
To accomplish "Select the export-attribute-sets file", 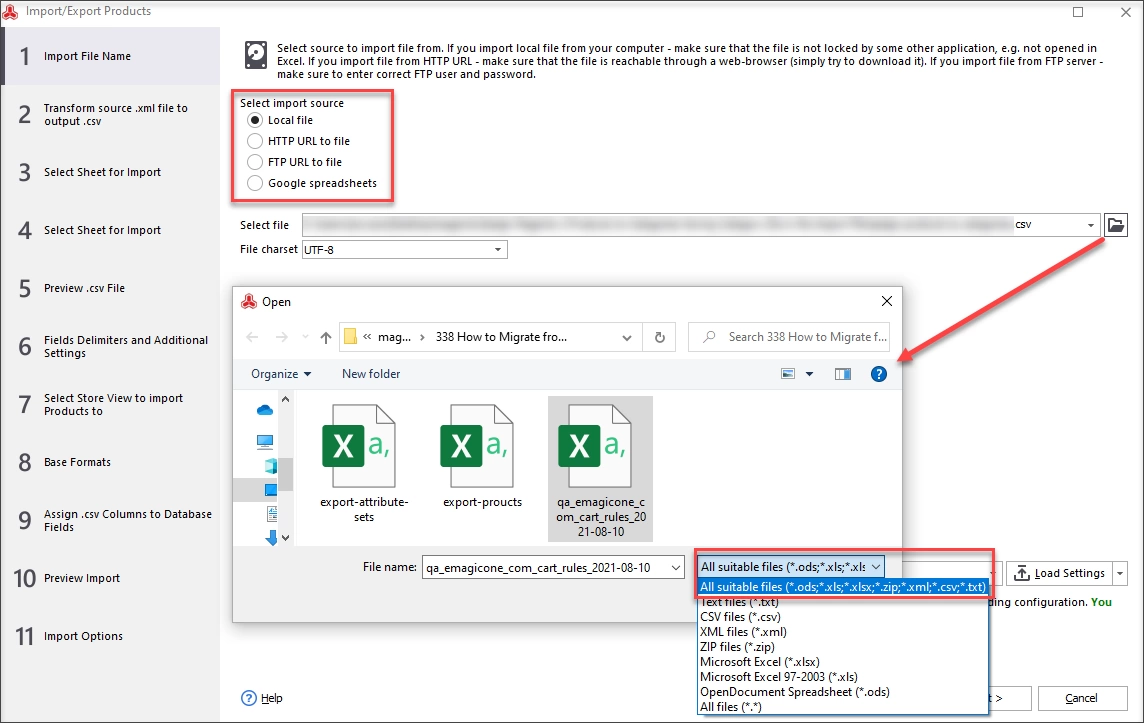I will click(x=364, y=464).
